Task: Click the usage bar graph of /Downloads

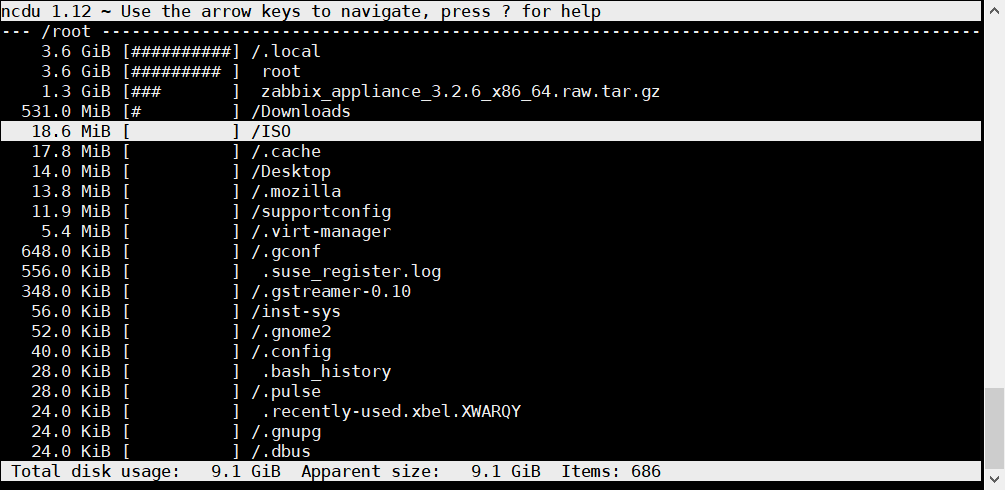Action: click(x=181, y=111)
